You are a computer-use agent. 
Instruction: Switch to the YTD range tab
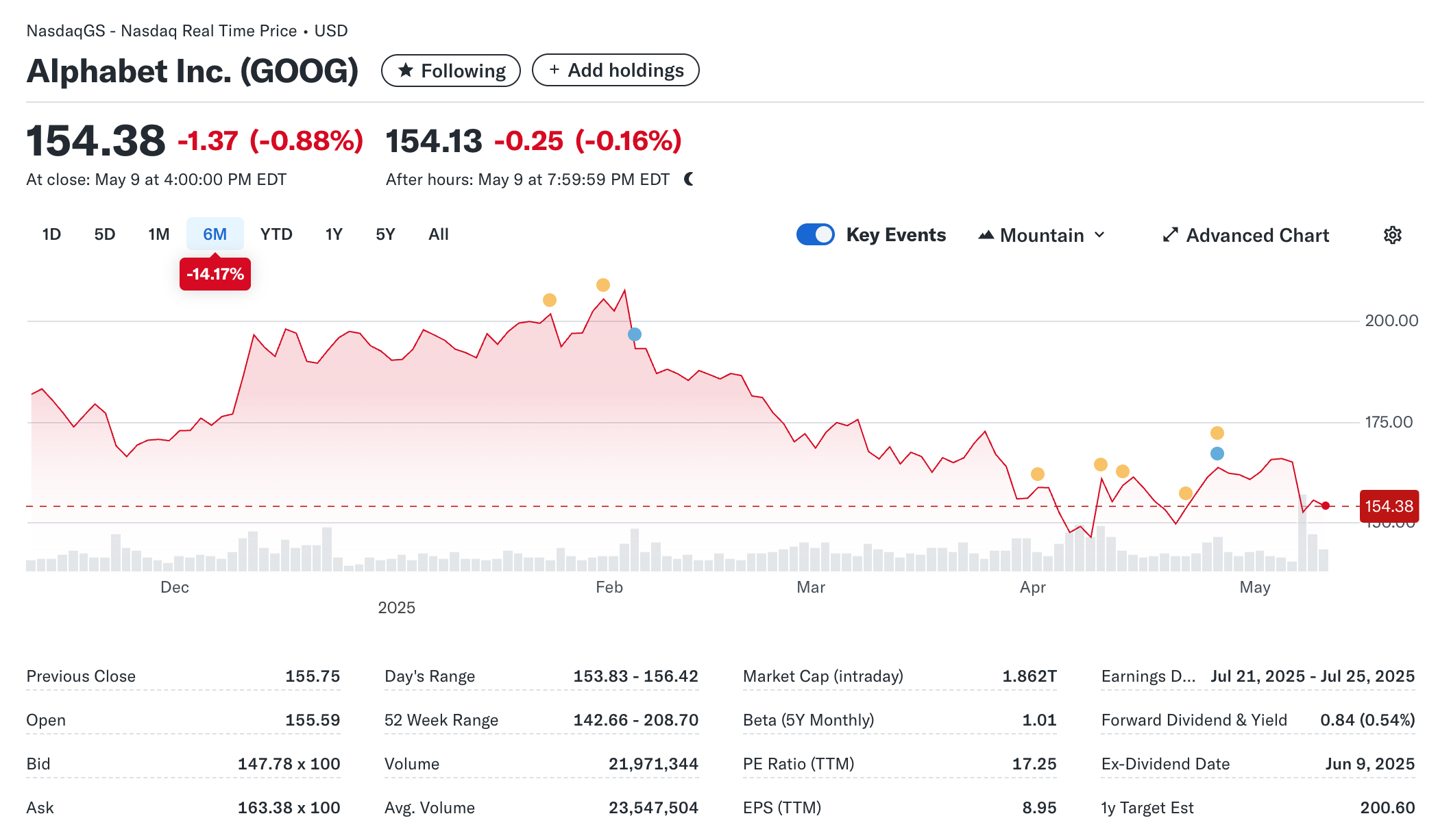(276, 234)
